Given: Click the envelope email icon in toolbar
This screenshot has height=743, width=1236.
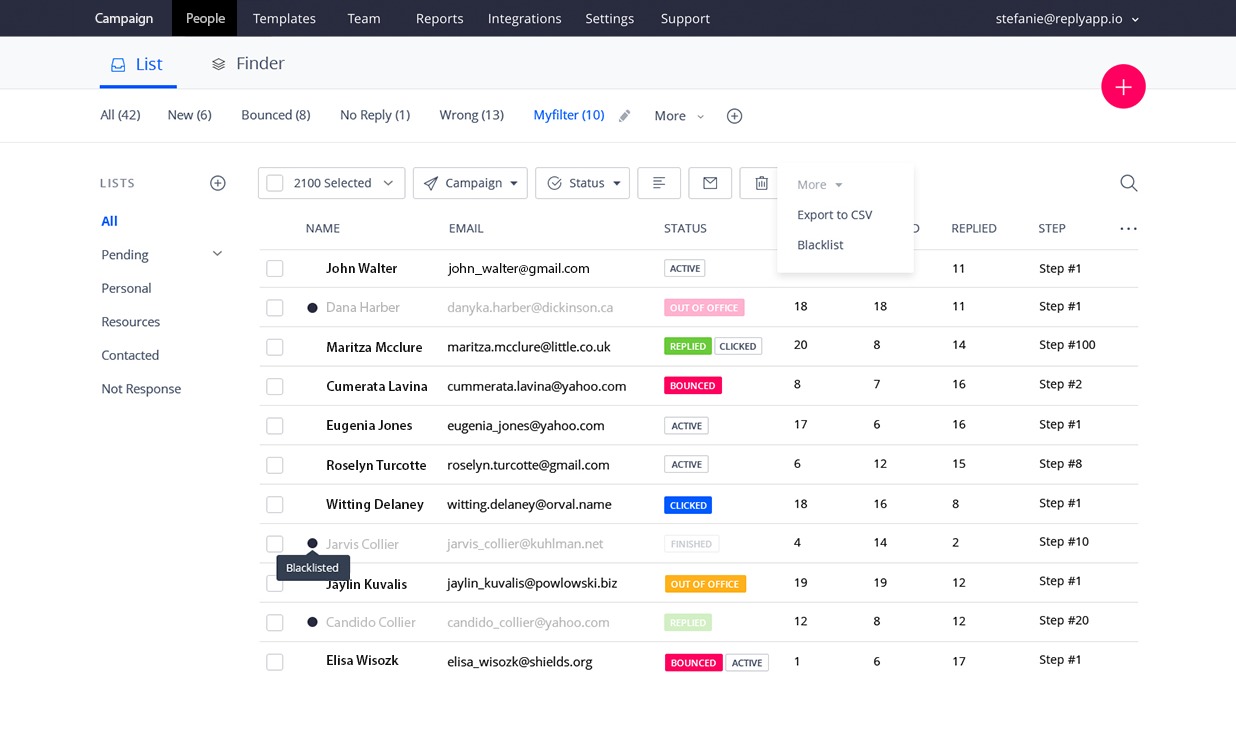Looking at the screenshot, I should (x=710, y=183).
